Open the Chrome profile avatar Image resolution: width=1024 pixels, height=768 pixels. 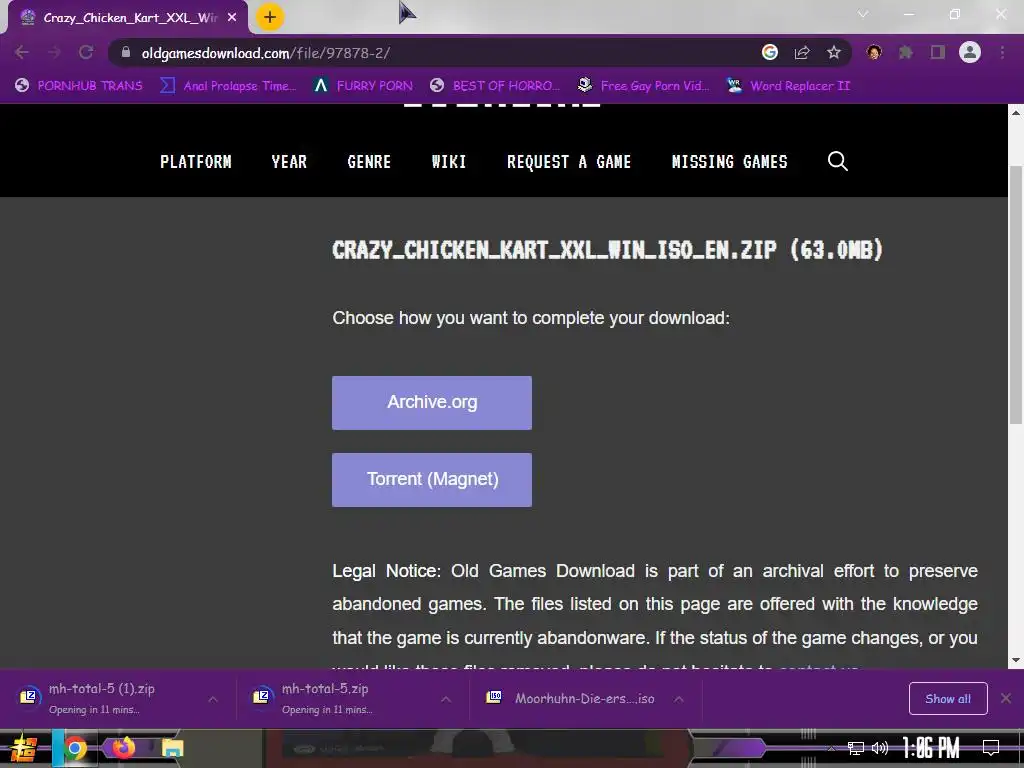(970, 52)
